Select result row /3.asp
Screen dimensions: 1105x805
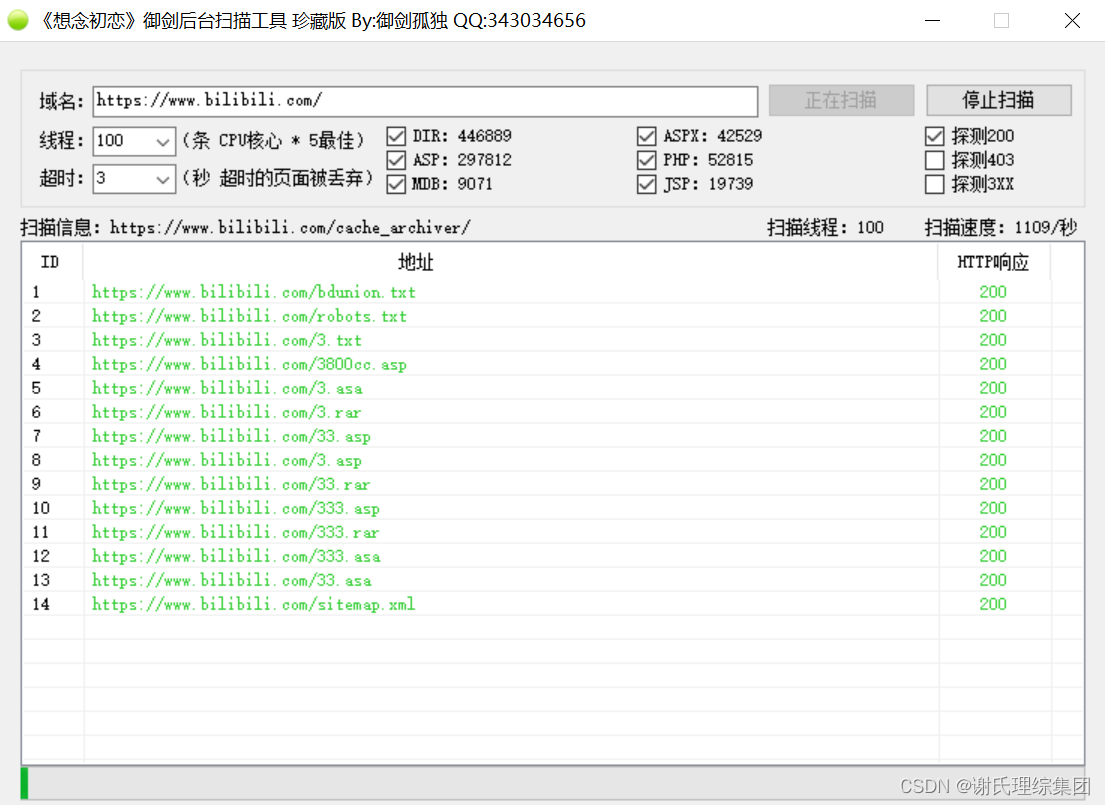552,460
